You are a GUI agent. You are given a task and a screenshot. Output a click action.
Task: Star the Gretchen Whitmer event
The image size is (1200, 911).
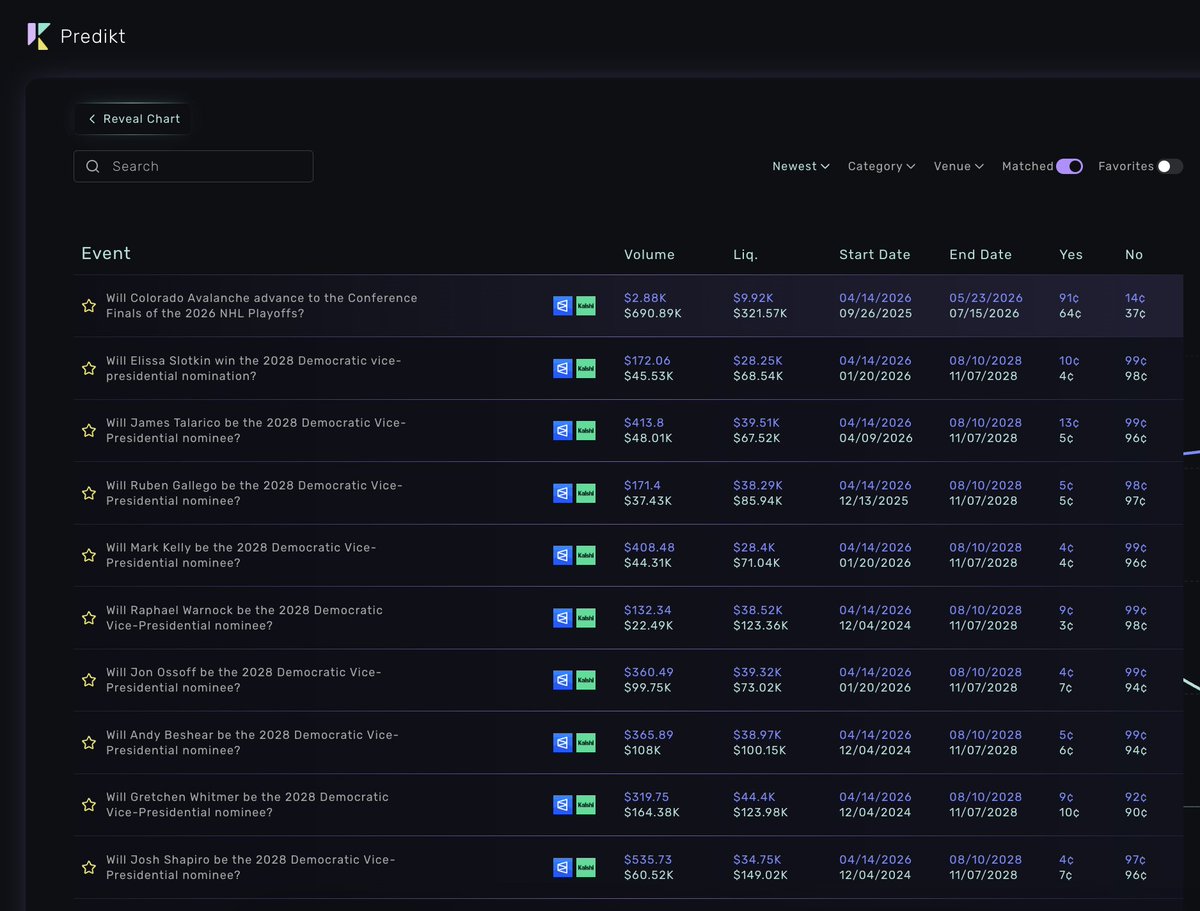click(89, 805)
